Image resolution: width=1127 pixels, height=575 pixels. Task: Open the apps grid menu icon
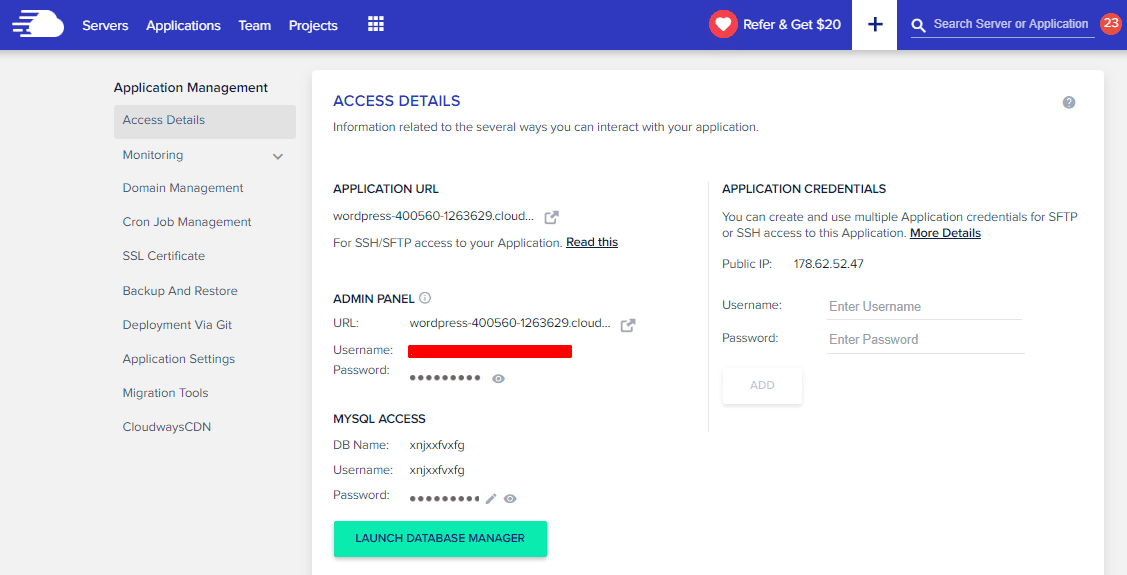[376, 24]
